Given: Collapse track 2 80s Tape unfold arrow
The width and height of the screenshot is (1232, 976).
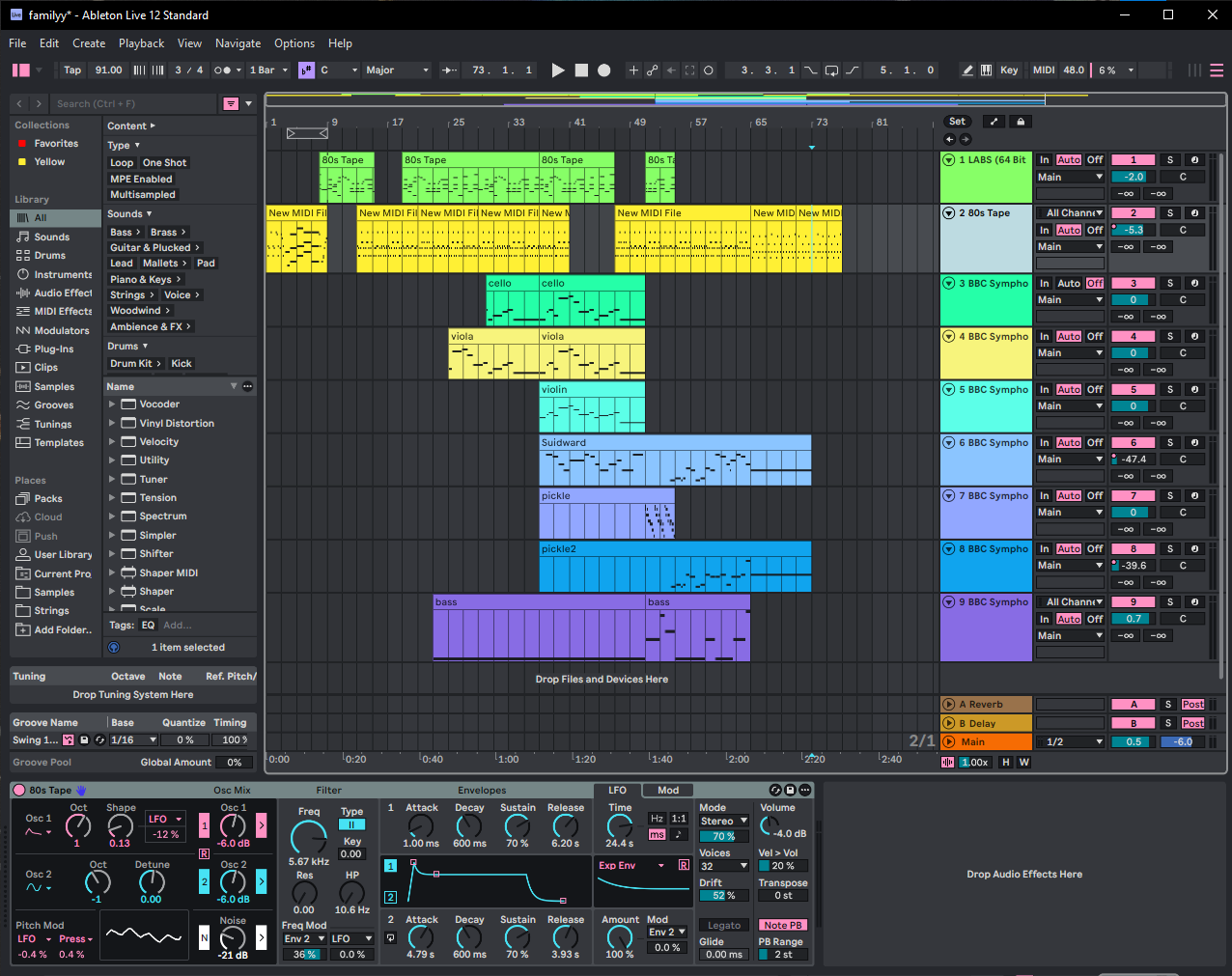Looking at the screenshot, I should (x=949, y=213).
